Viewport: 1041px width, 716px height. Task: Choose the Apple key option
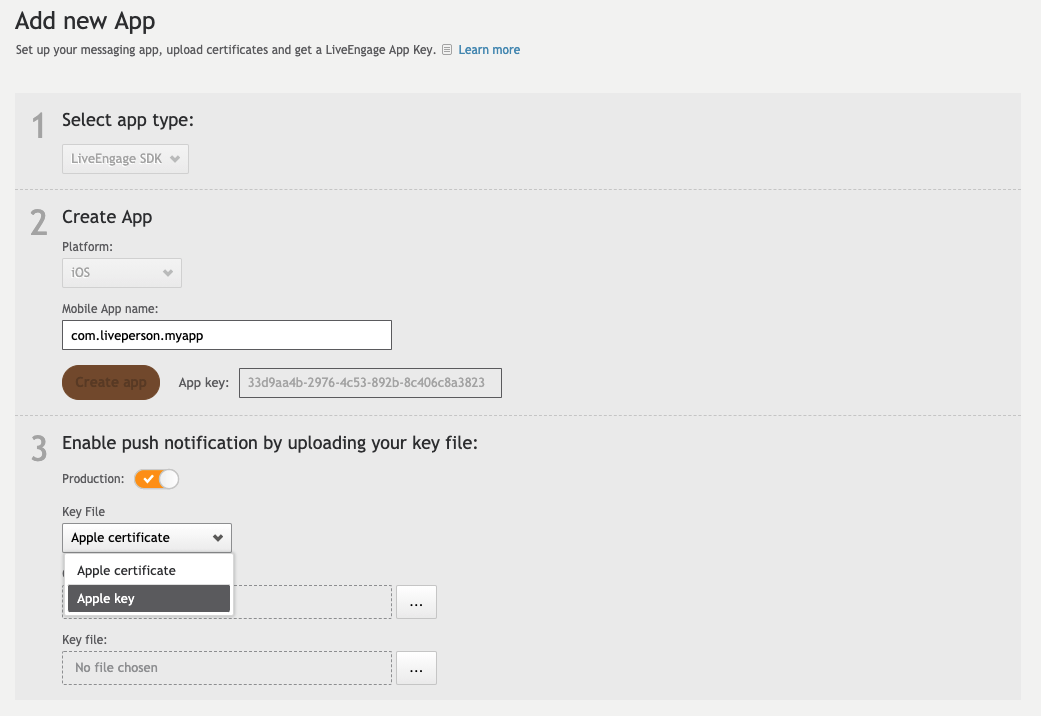[x=149, y=598]
